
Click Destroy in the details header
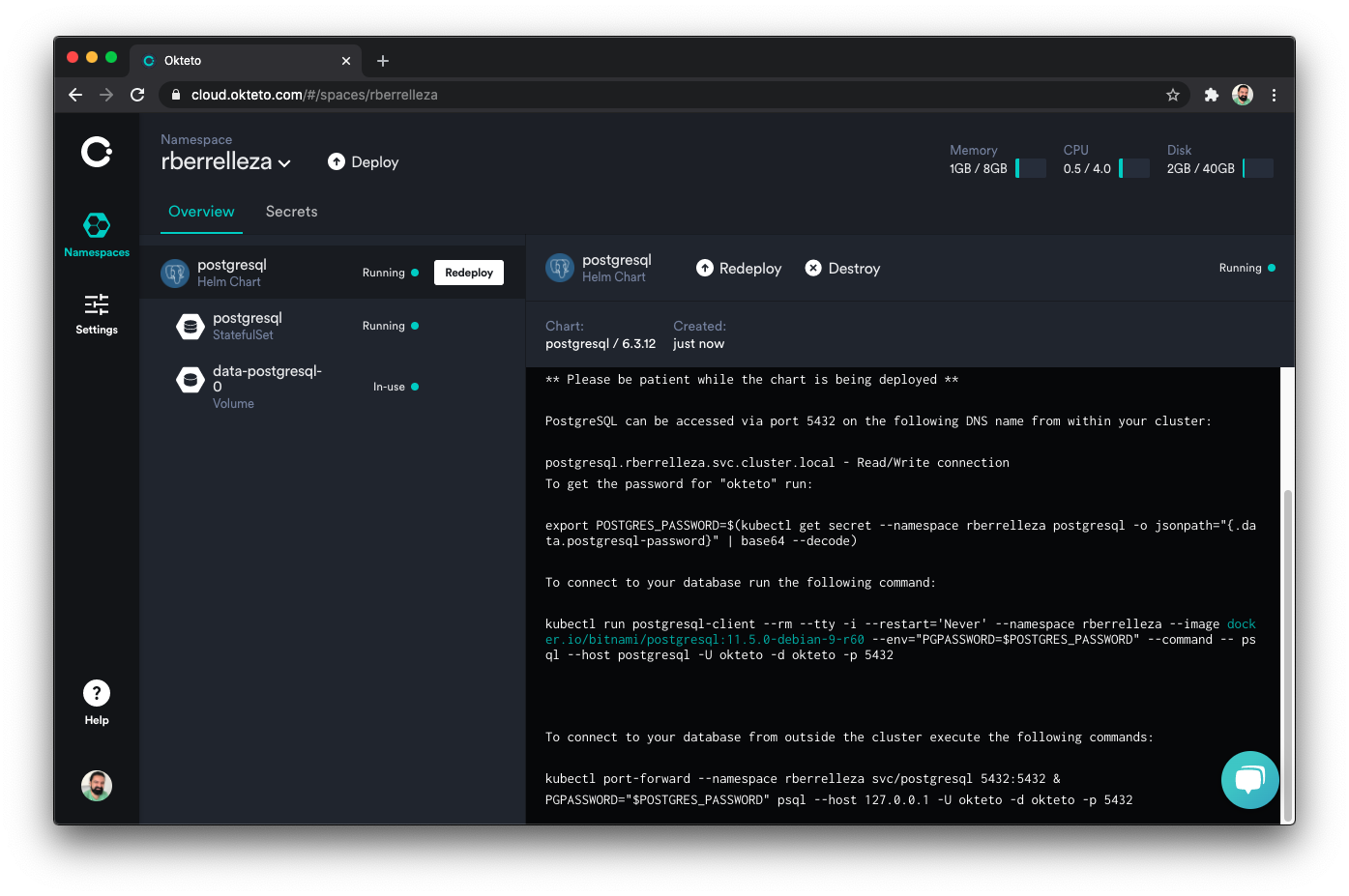[842, 269]
